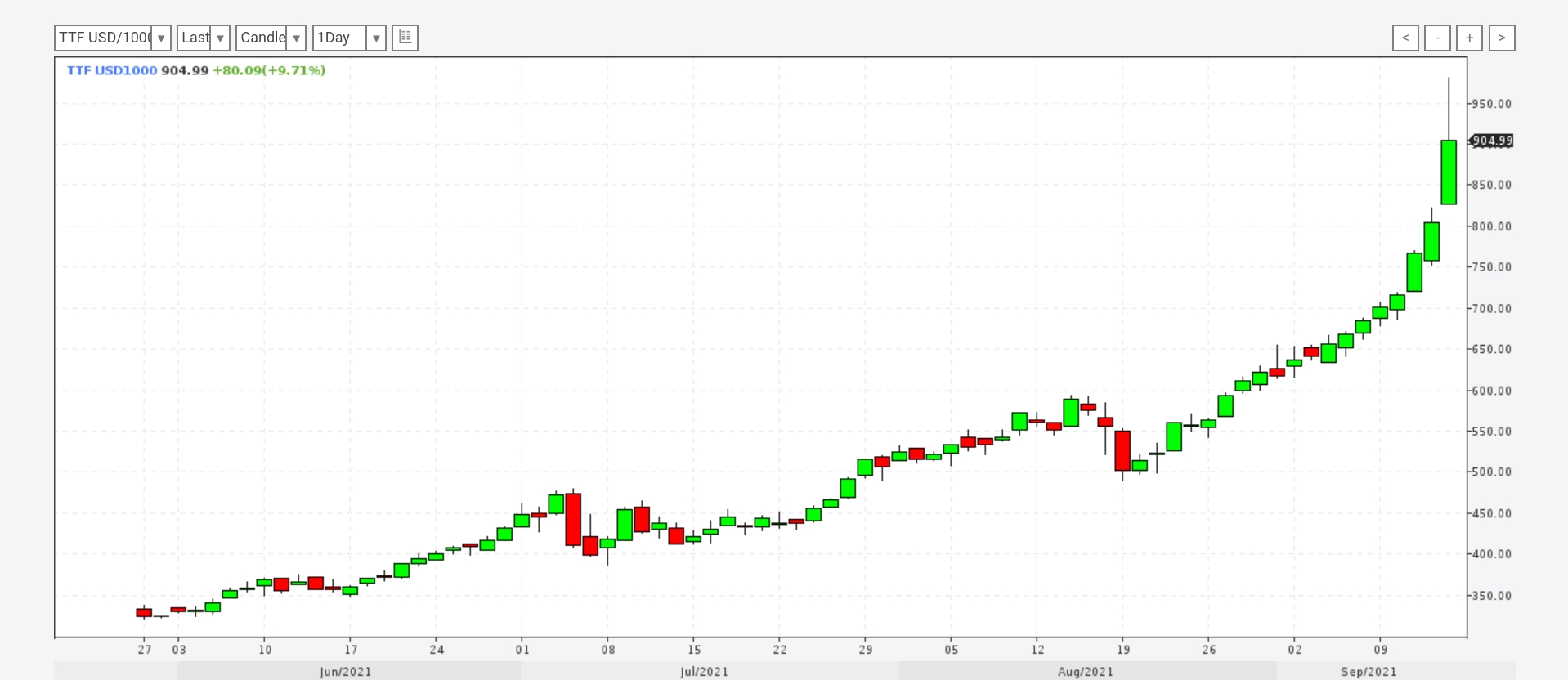Click the date label 10 on time axis
Image resolution: width=1568 pixels, height=680 pixels.
(265, 650)
